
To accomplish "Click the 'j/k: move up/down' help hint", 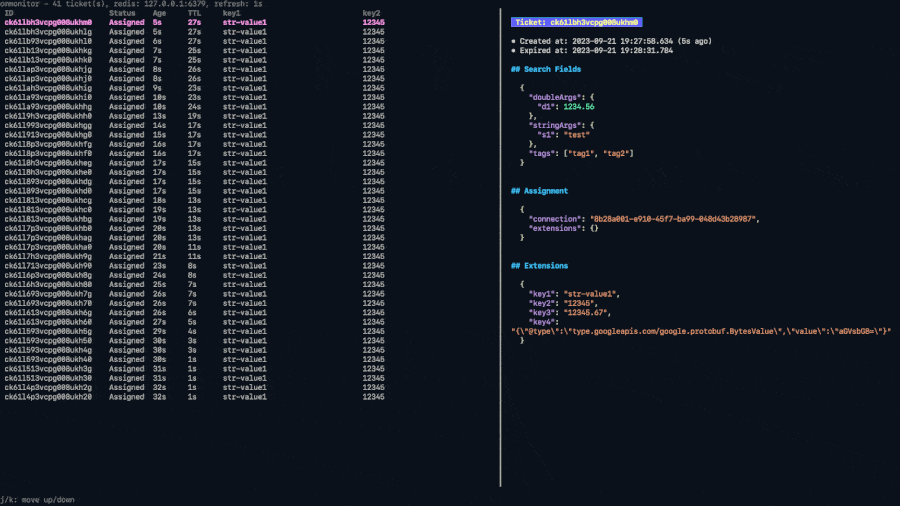I will tap(37, 500).
